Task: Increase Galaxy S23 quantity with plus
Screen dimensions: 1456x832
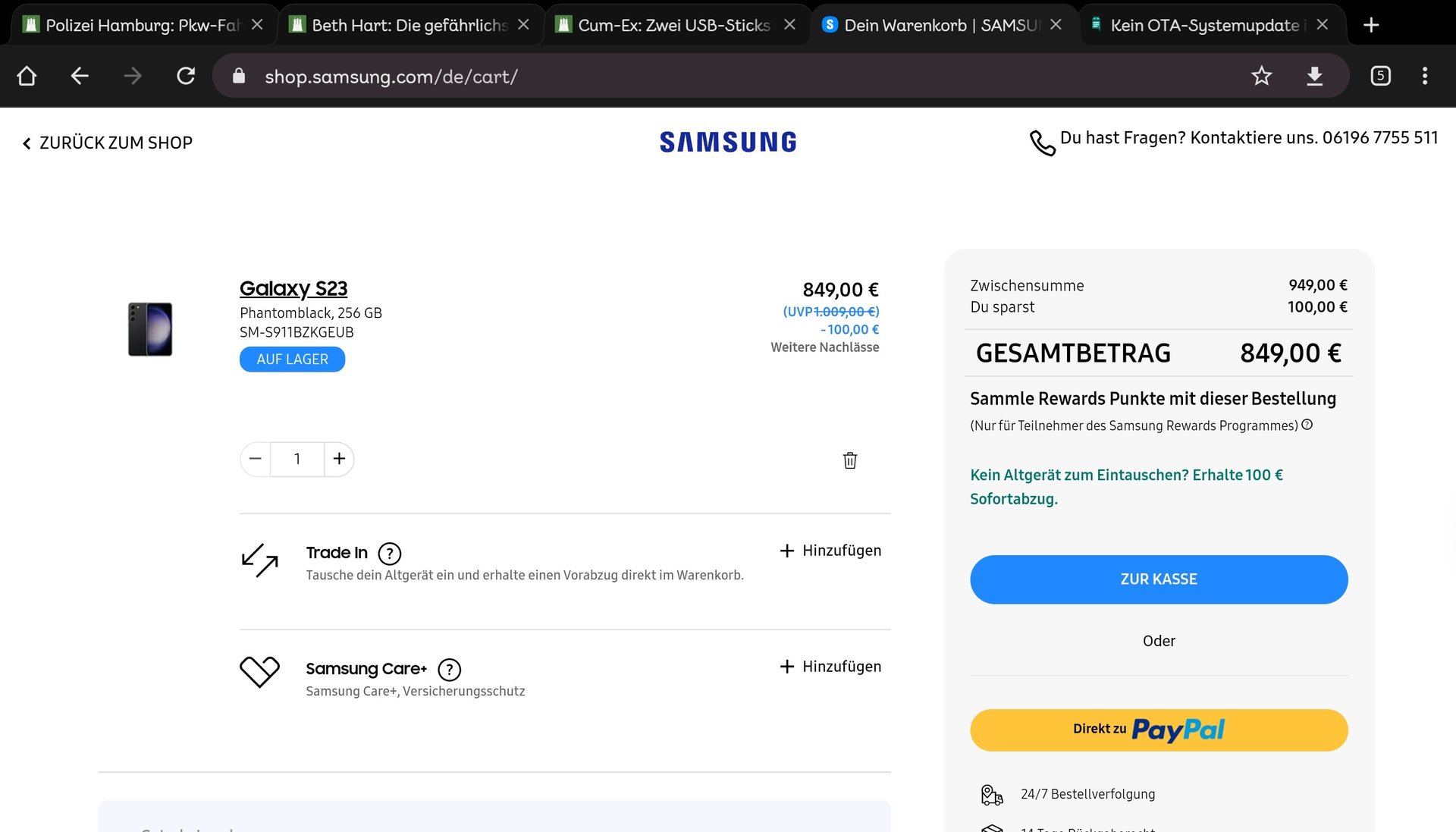Action: (339, 459)
